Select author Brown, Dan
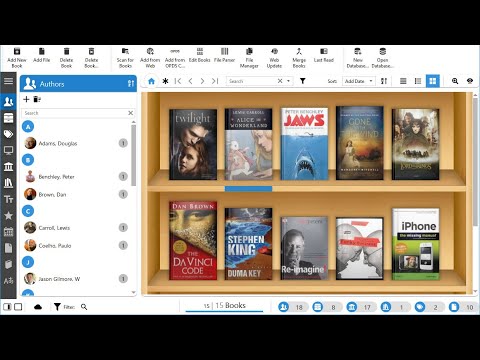Viewport: 480px width, 360px height. 76,194
